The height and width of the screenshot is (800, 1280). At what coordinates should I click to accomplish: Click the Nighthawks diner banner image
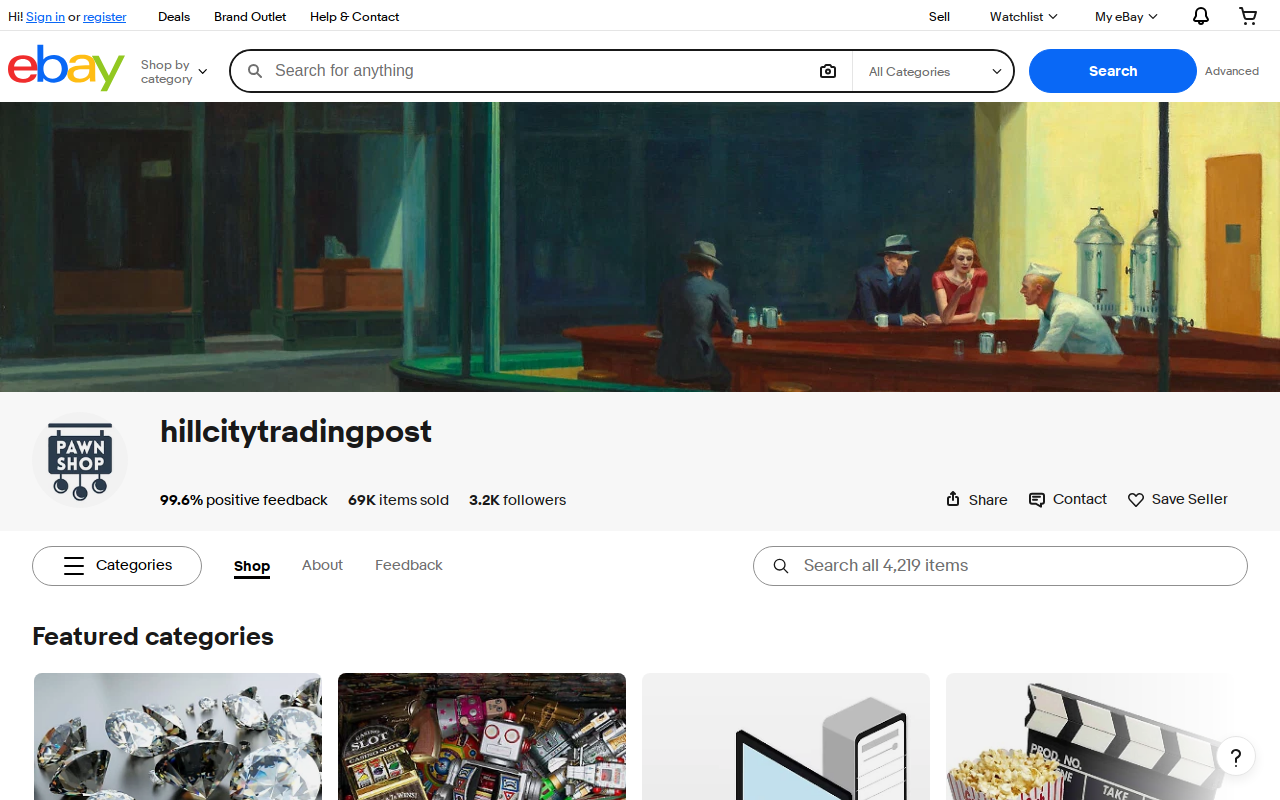point(640,247)
